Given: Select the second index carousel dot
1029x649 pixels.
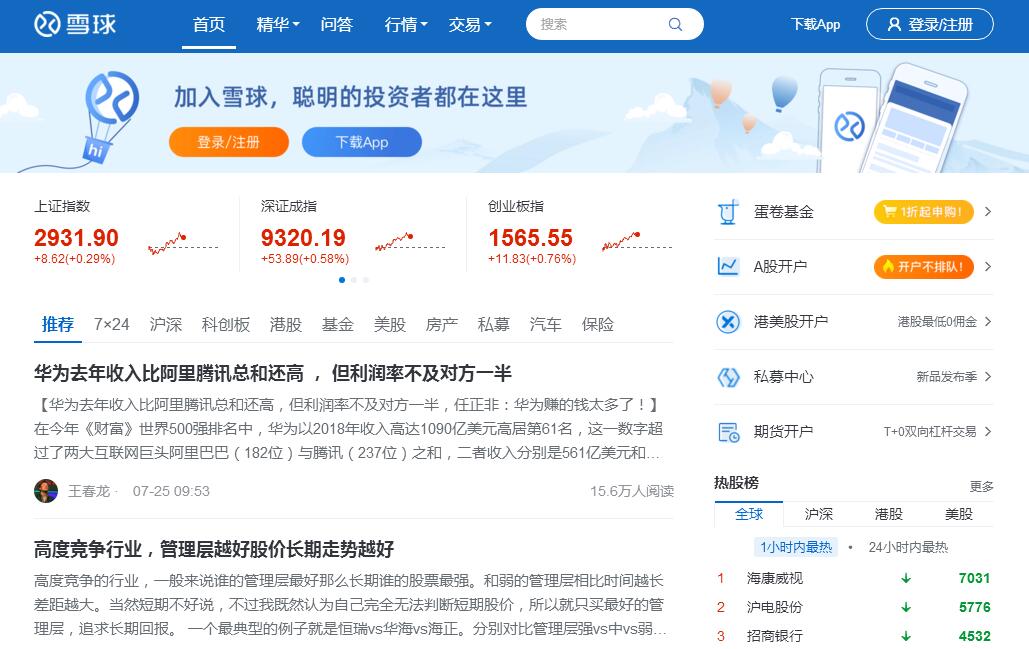Looking at the screenshot, I should pos(354,280).
